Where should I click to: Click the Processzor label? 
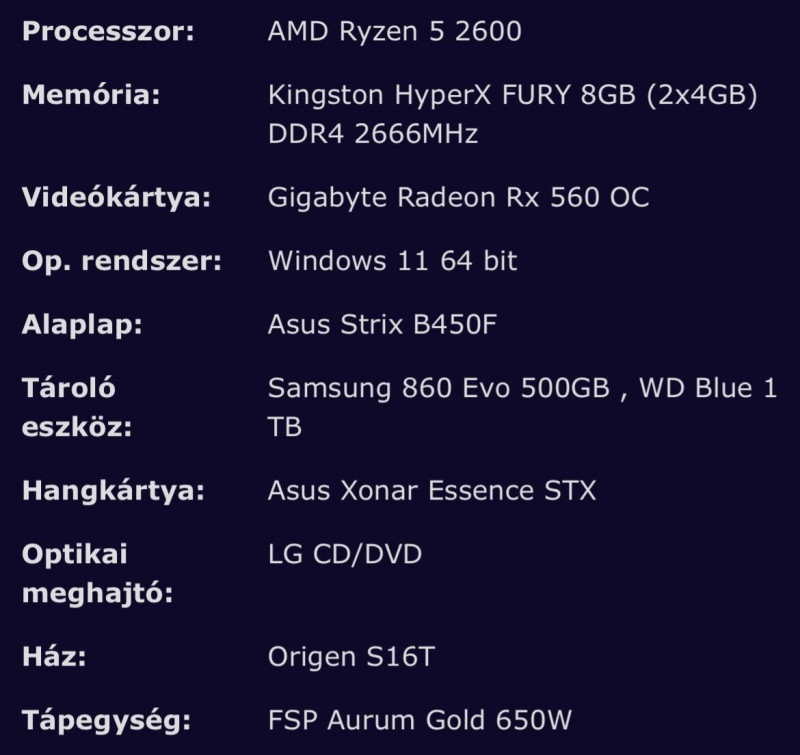pos(108,31)
